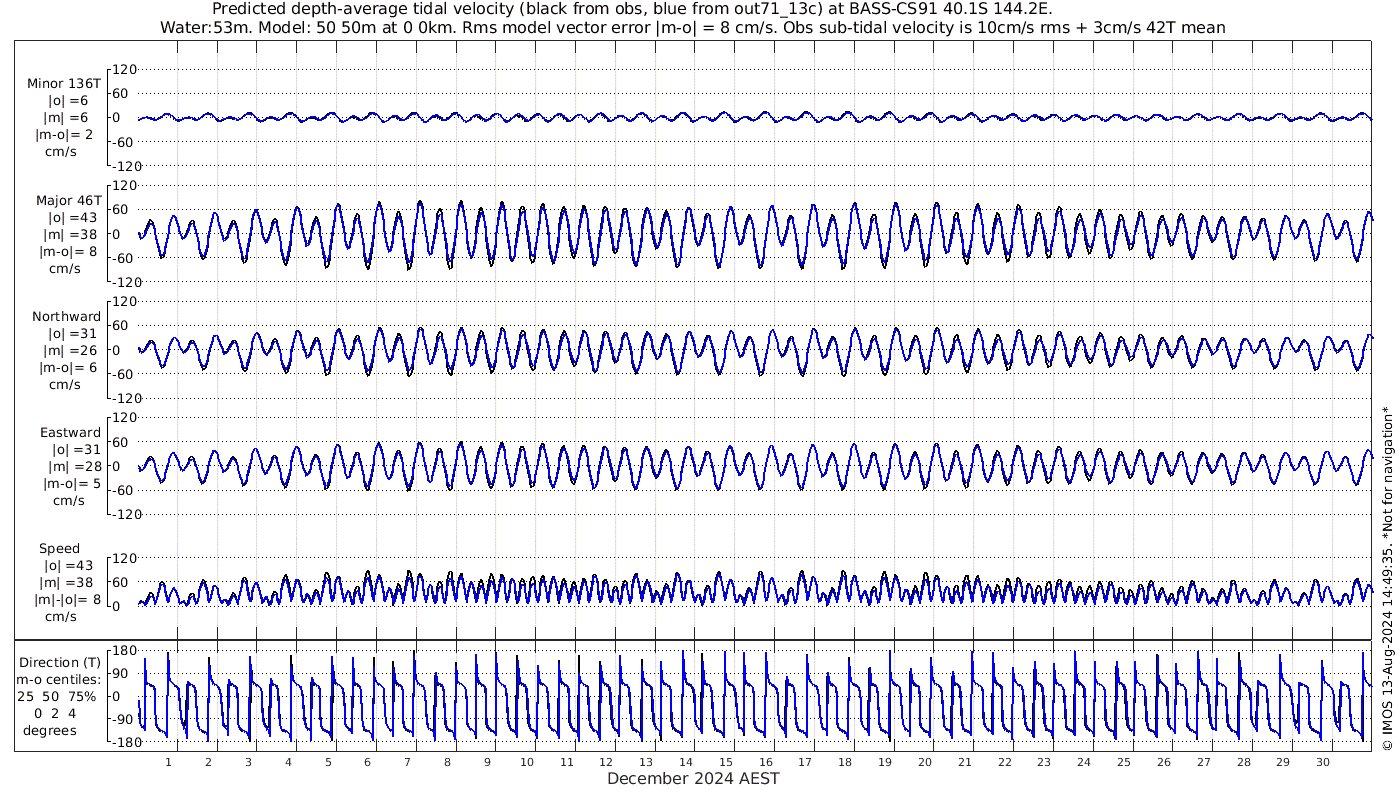Click the |m-o|= 2 value under Minor 136T

pyautogui.click(x=66, y=134)
